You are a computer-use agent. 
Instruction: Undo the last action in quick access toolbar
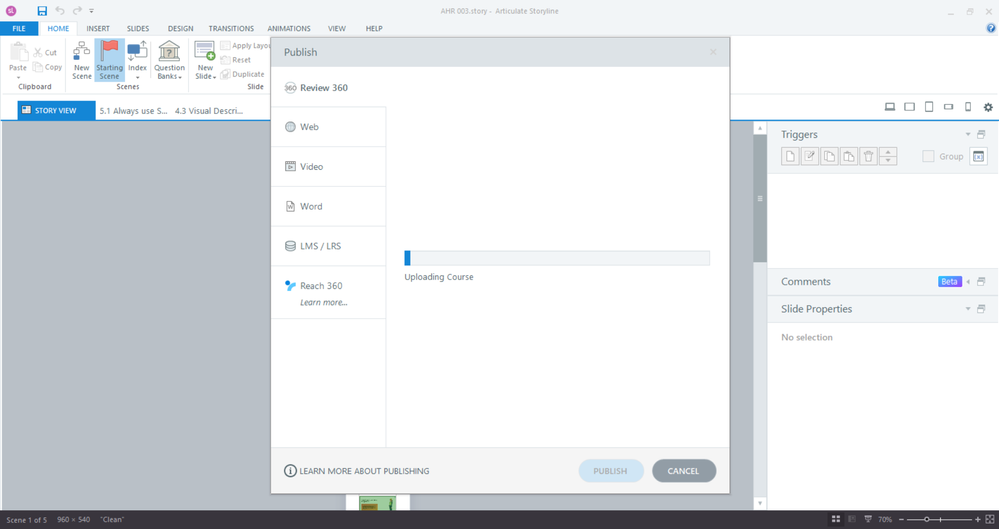coord(60,11)
